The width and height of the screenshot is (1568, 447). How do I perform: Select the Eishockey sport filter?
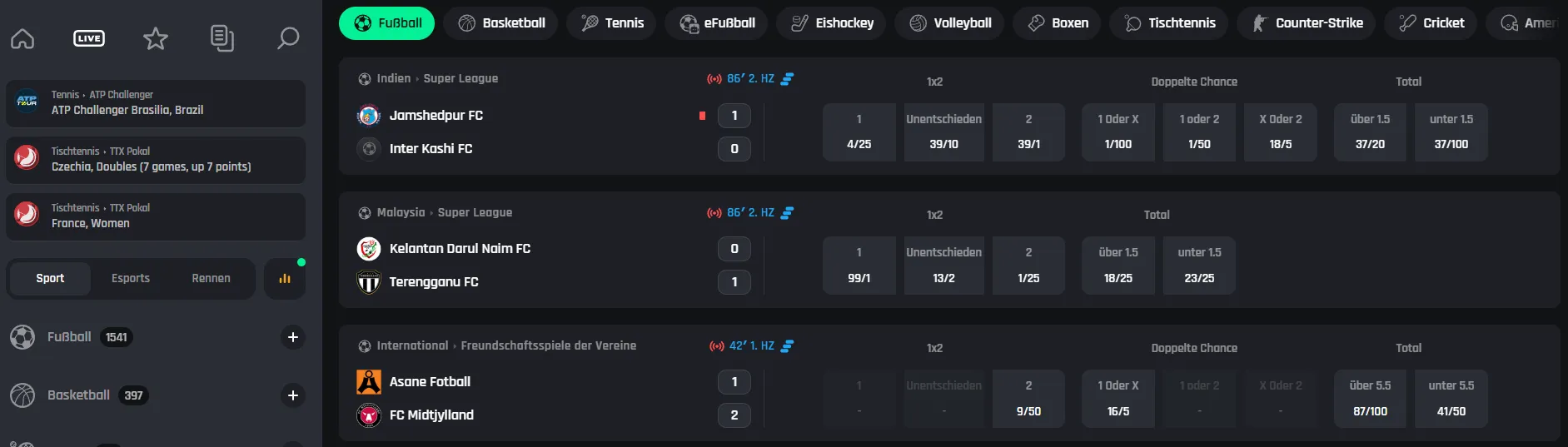coord(833,23)
